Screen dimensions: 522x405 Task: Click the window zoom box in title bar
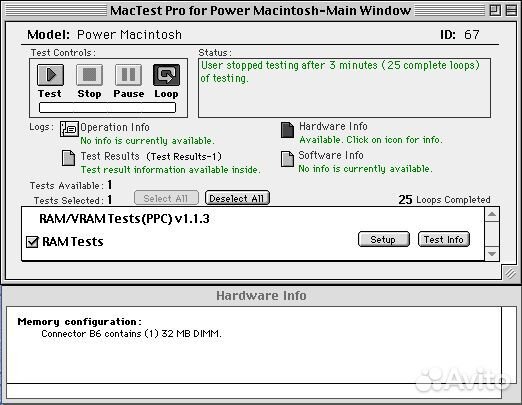pos(495,10)
